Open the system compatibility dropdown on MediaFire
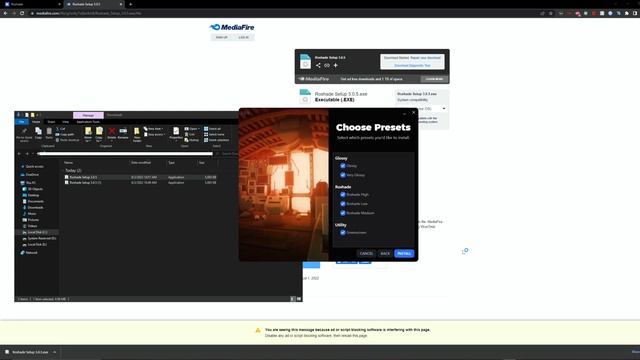The width and height of the screenshot is (640, 360). (444, 109)
